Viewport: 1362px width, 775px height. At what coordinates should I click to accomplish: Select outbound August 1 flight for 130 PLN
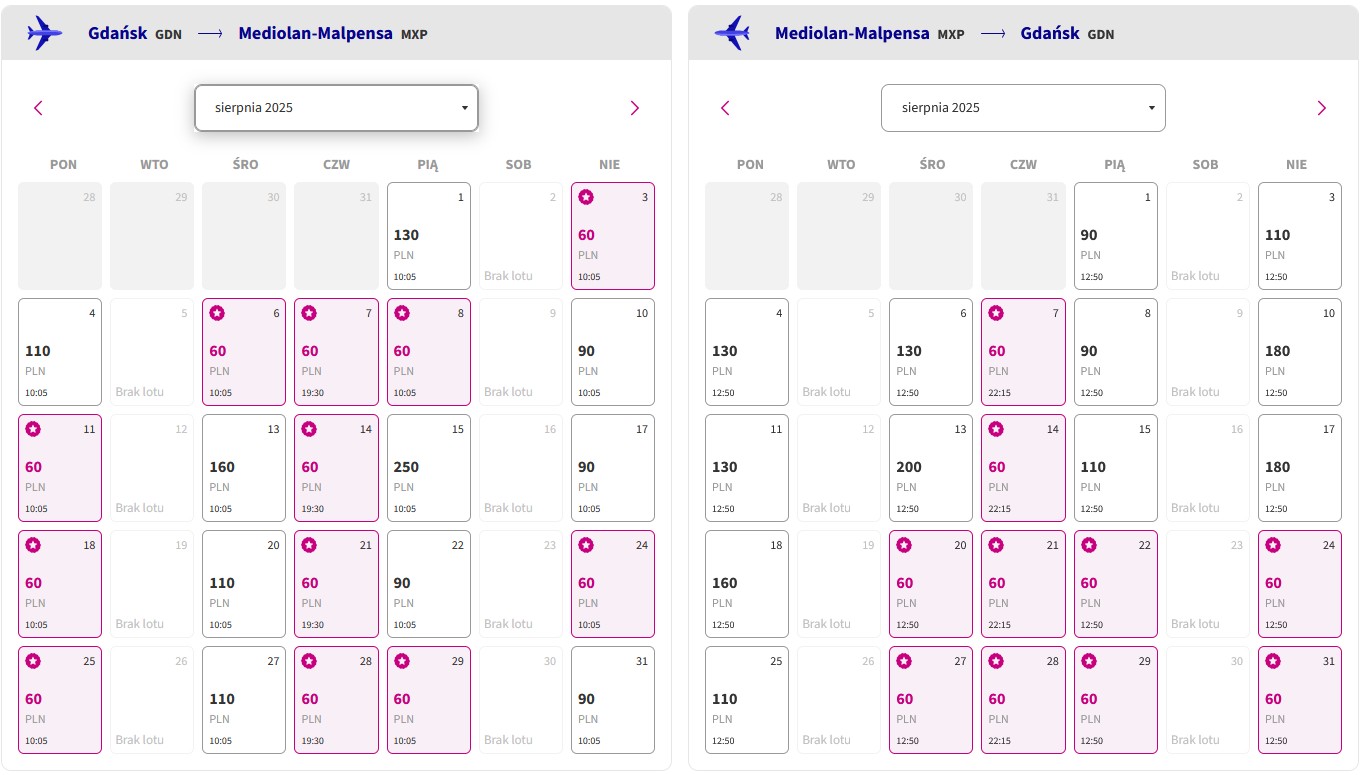click(x=428, y=236)
